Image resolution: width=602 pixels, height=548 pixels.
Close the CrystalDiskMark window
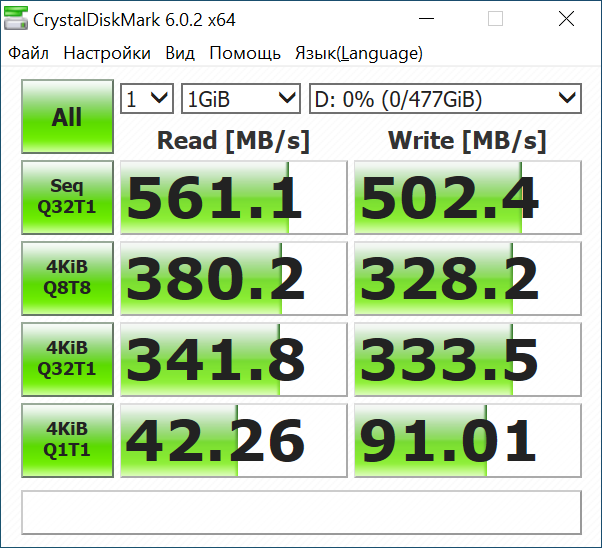point(566,18)
